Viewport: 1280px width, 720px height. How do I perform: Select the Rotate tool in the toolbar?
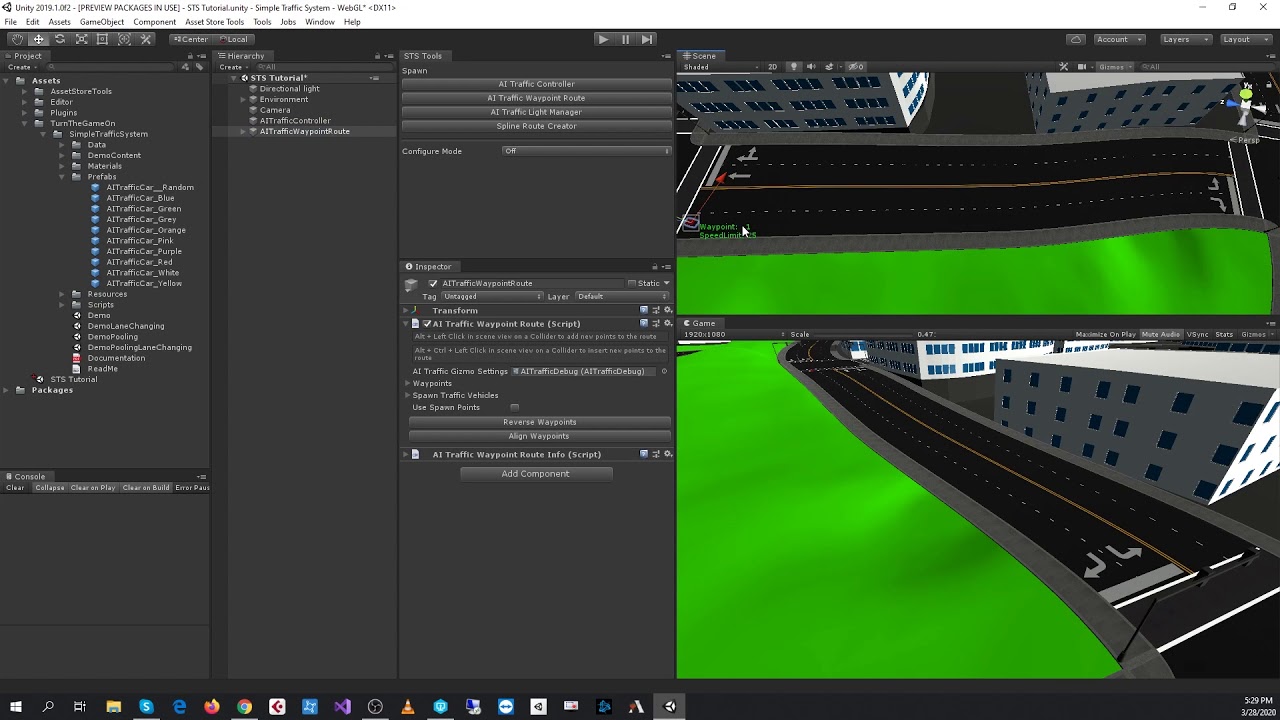click(x=60, y=39)
